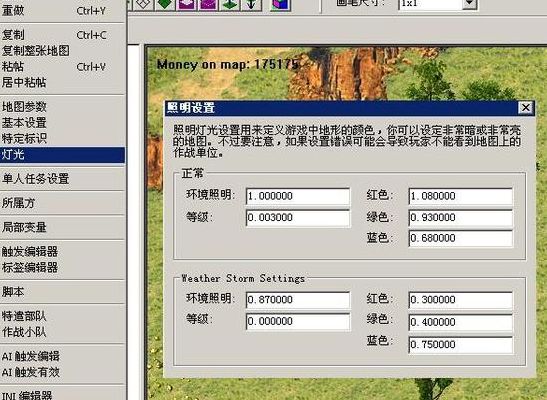Open 触发编辑器 menu item

pyautogui.click(x=62, y=251)
